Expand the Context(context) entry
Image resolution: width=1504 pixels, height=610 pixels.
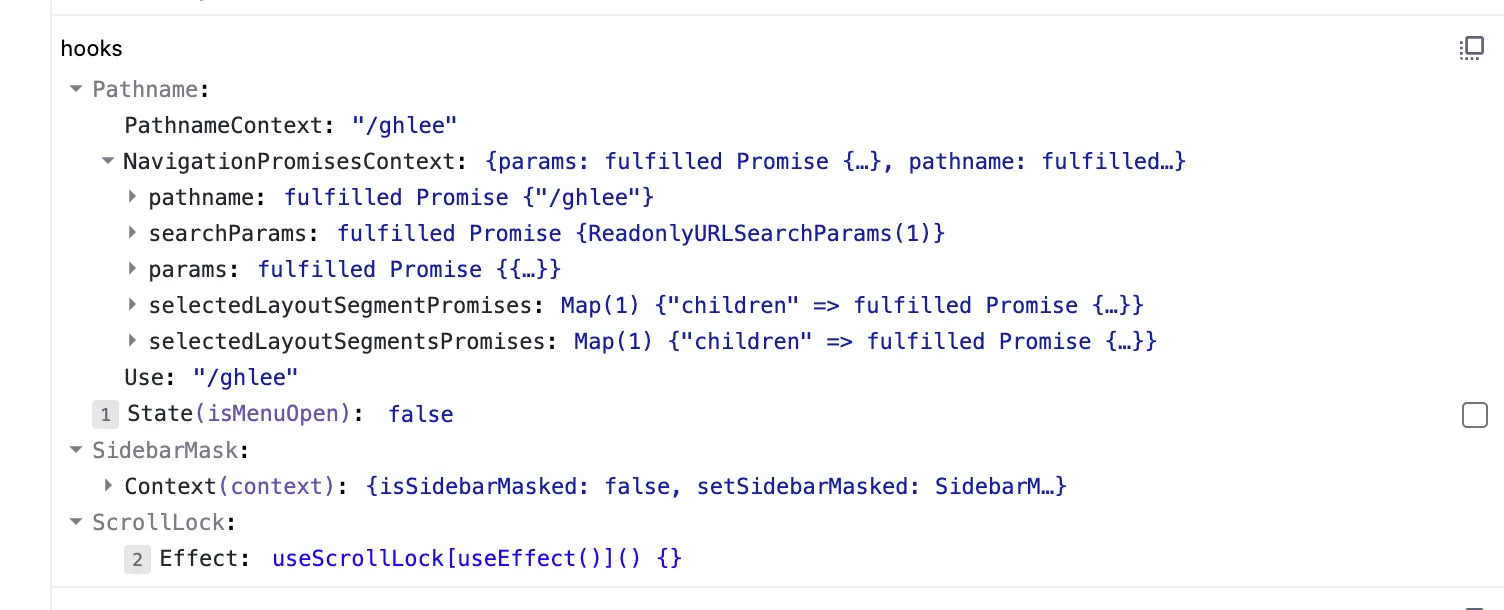click(108, 486)
